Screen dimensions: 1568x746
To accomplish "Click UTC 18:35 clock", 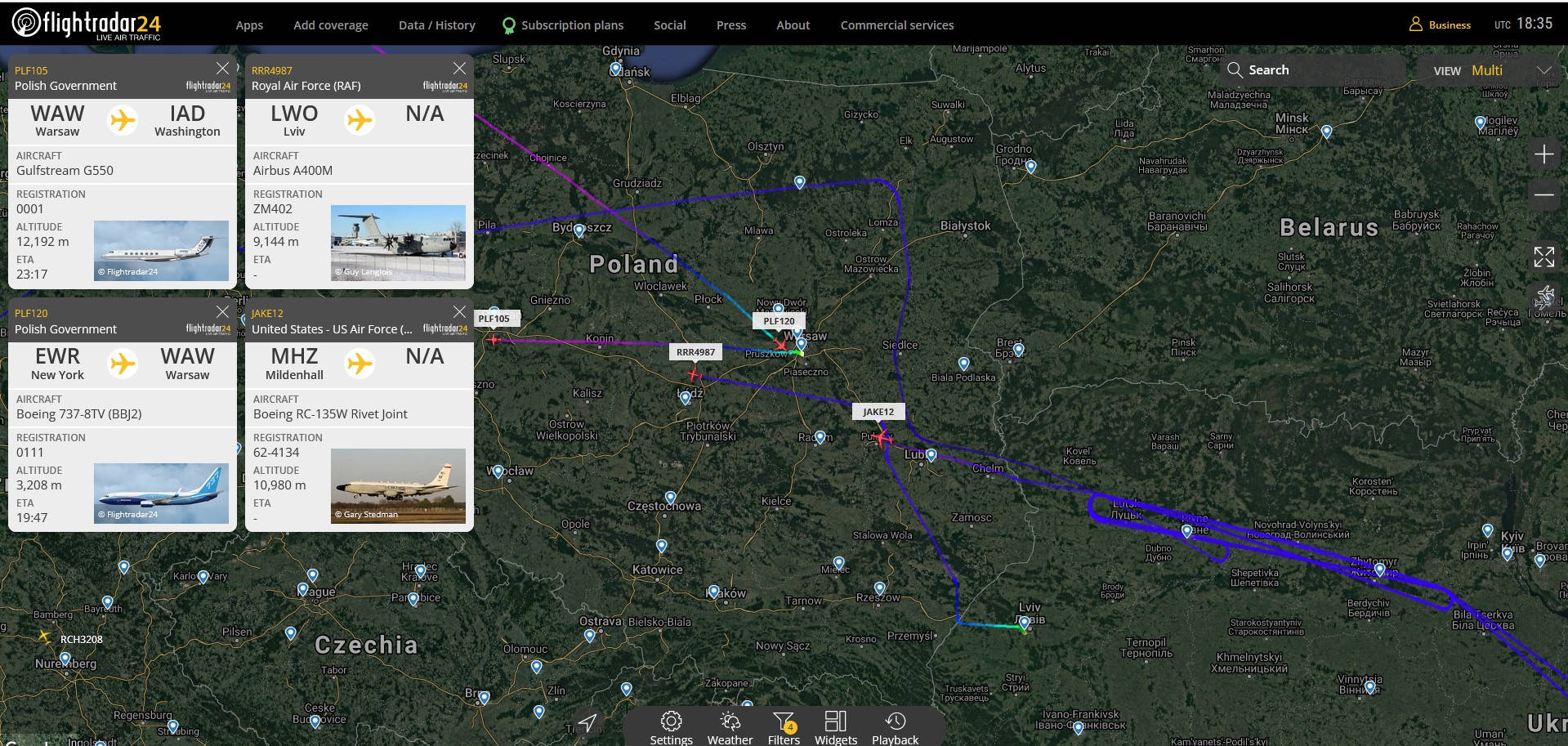I will point(1523,24).
